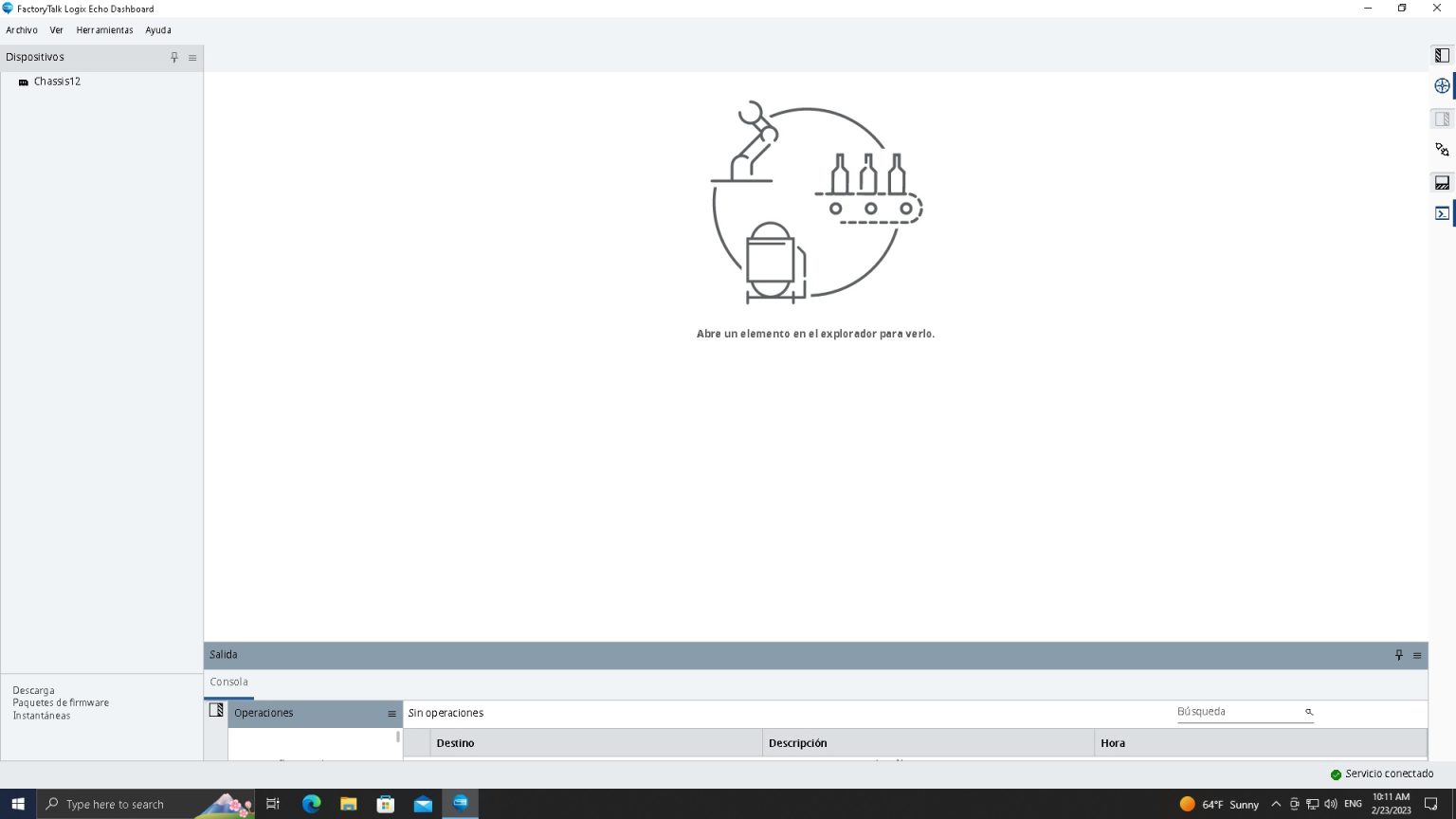The height and width of the screenshot is (819, 1456).
Task: Switch to the Consola tab
Action: 227,682
